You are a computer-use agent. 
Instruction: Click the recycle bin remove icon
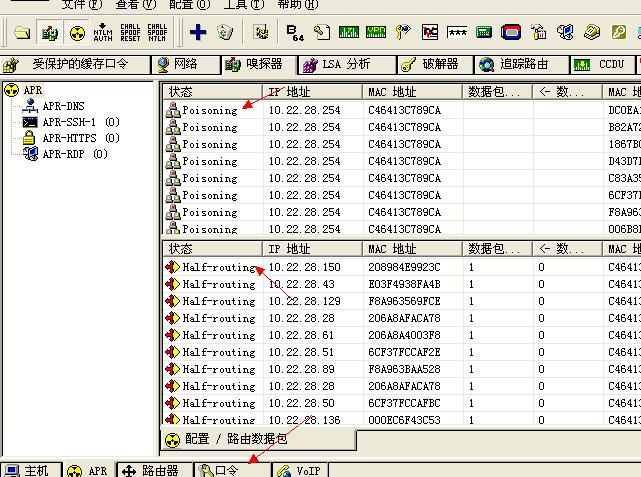pyautogui.click(x=225, y=32)
